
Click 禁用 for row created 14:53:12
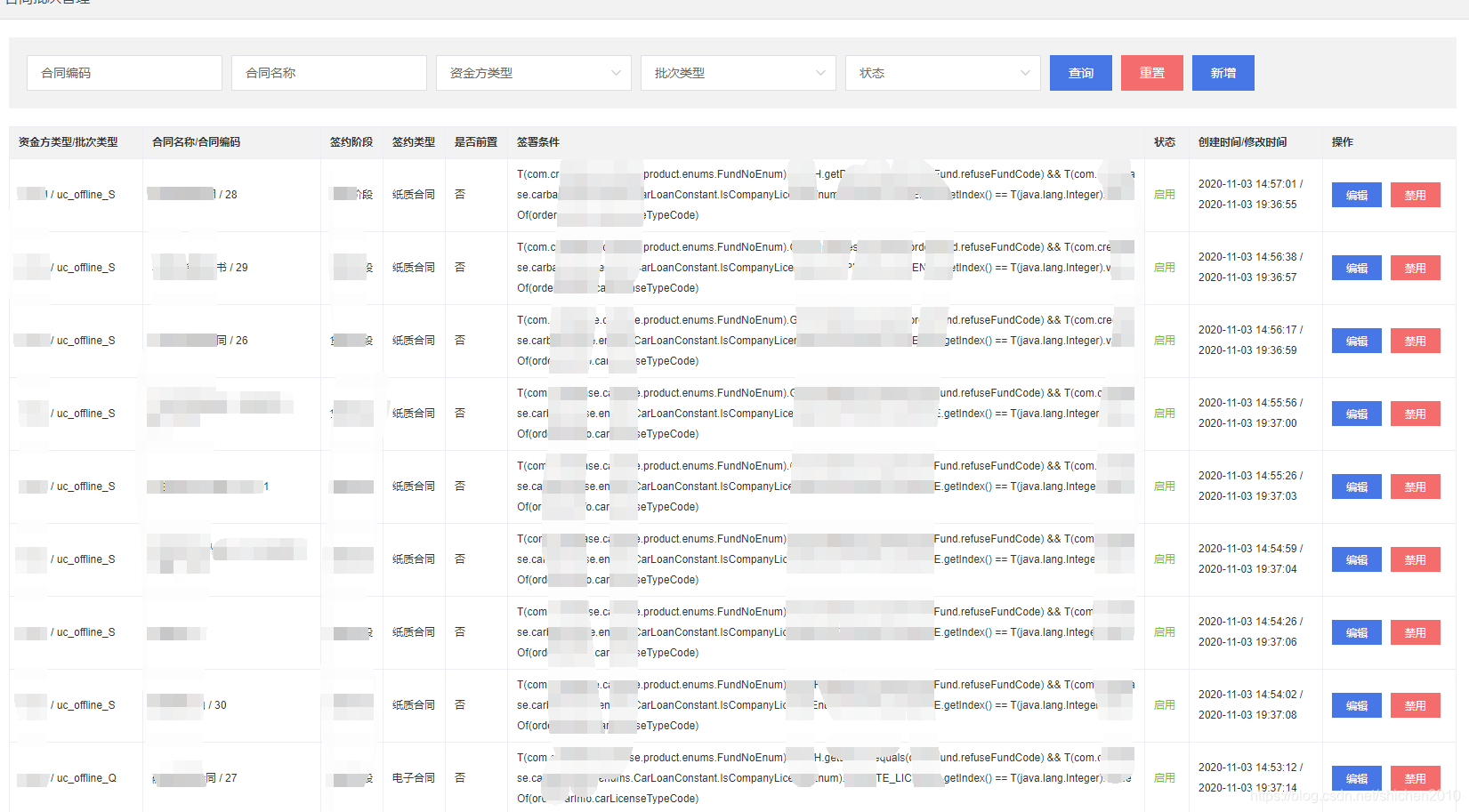(1416, 778)
